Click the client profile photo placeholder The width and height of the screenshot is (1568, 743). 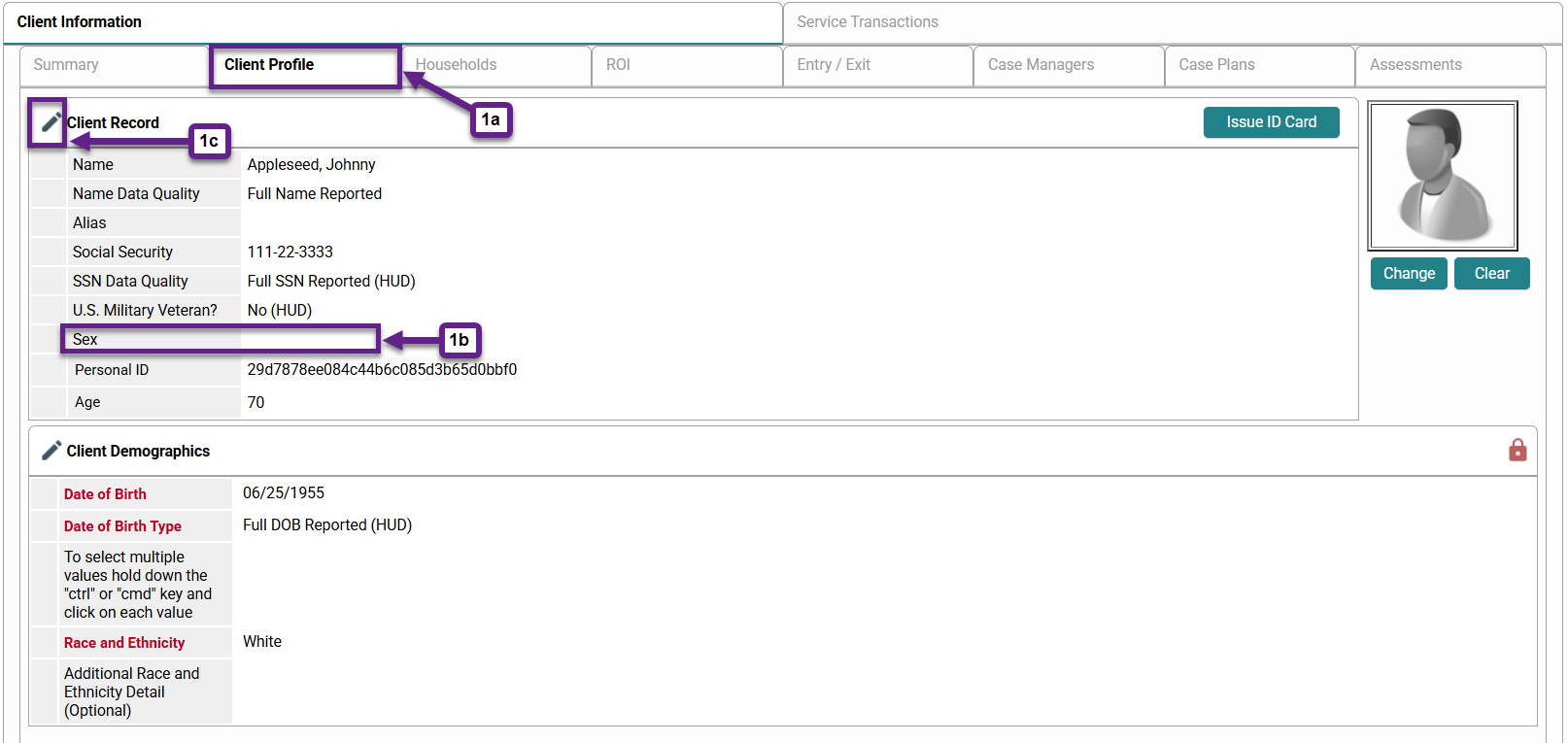(1442, 176)
